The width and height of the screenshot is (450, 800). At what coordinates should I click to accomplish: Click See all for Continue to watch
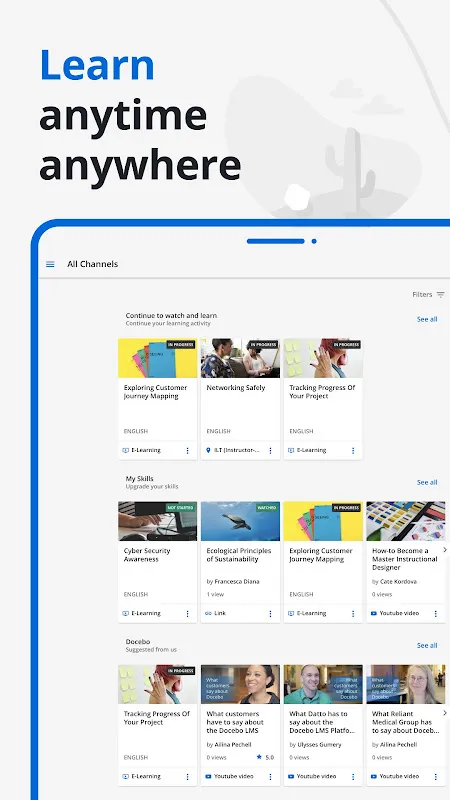coord(427,319)
